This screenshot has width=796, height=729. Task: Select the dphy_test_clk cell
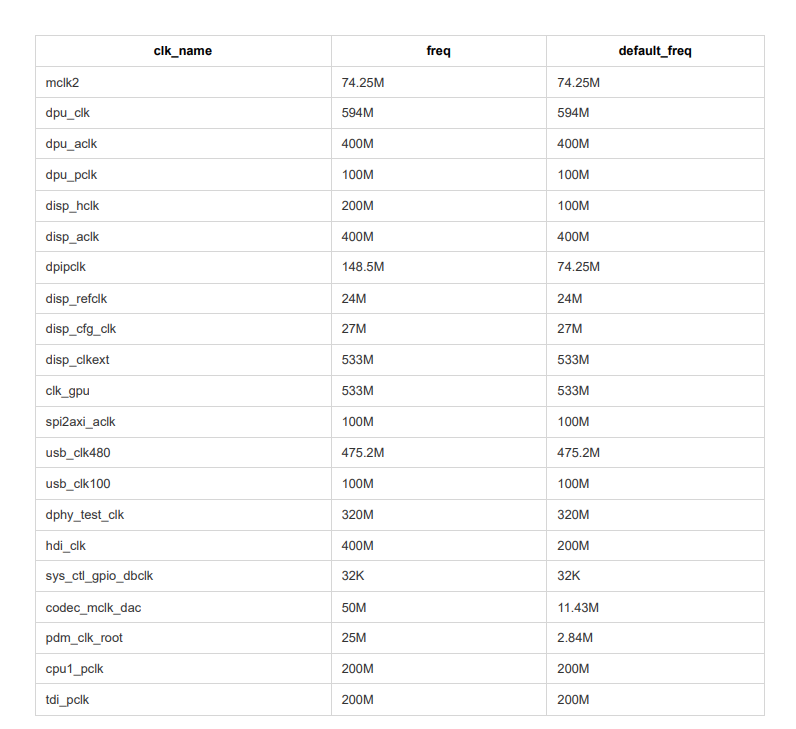(85, 515)
